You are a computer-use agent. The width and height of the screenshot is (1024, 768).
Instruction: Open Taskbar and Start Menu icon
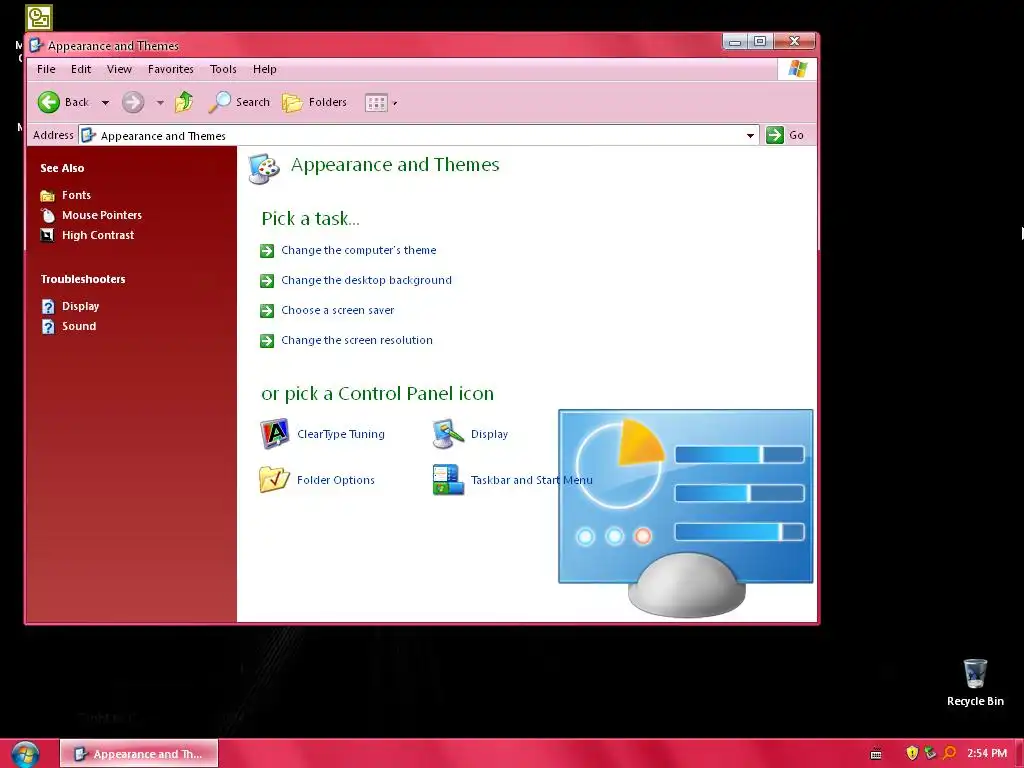(x=448, y=479)
